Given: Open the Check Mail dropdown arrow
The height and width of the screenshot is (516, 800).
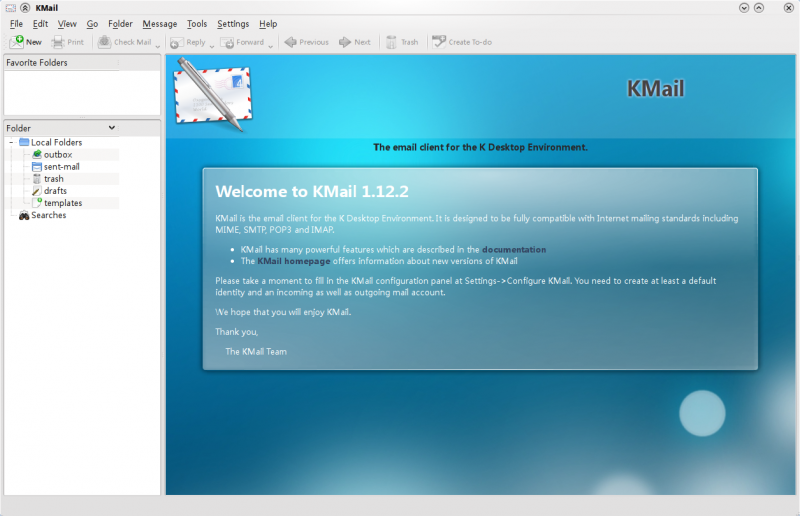Looking at the screenshot, I should click(158, 46).
